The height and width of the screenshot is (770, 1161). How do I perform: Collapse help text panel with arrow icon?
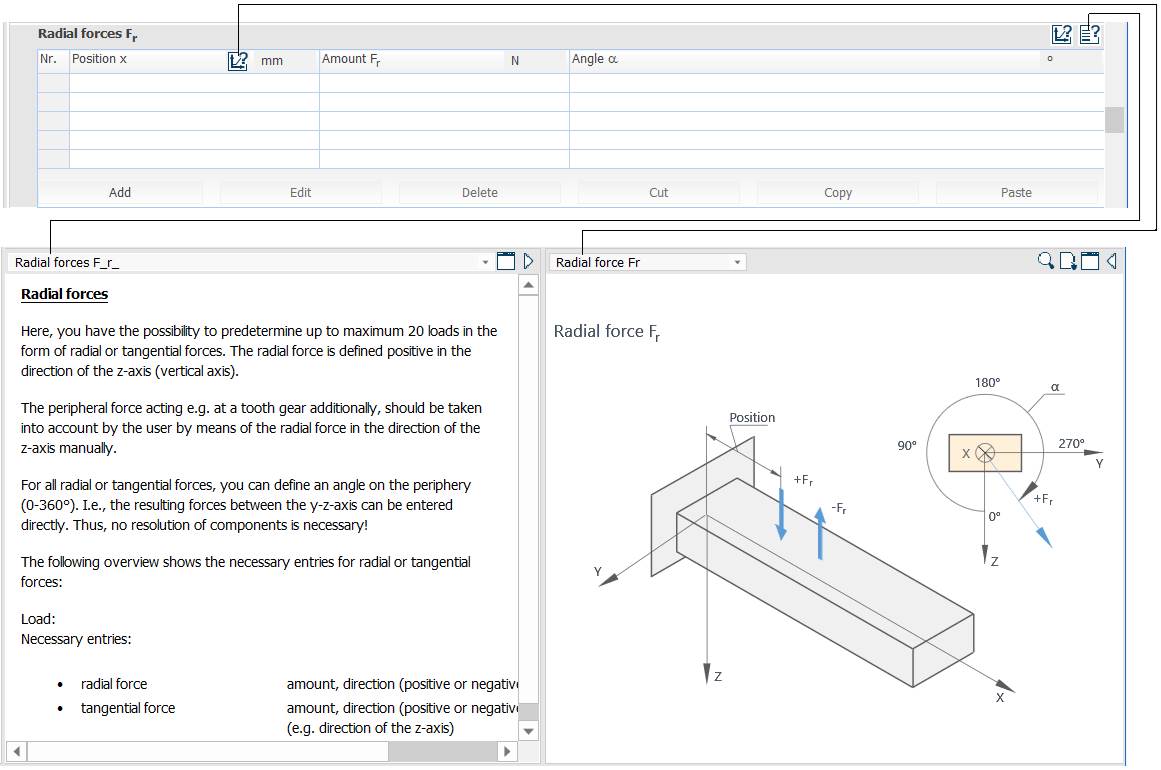(x=528, y=261)
